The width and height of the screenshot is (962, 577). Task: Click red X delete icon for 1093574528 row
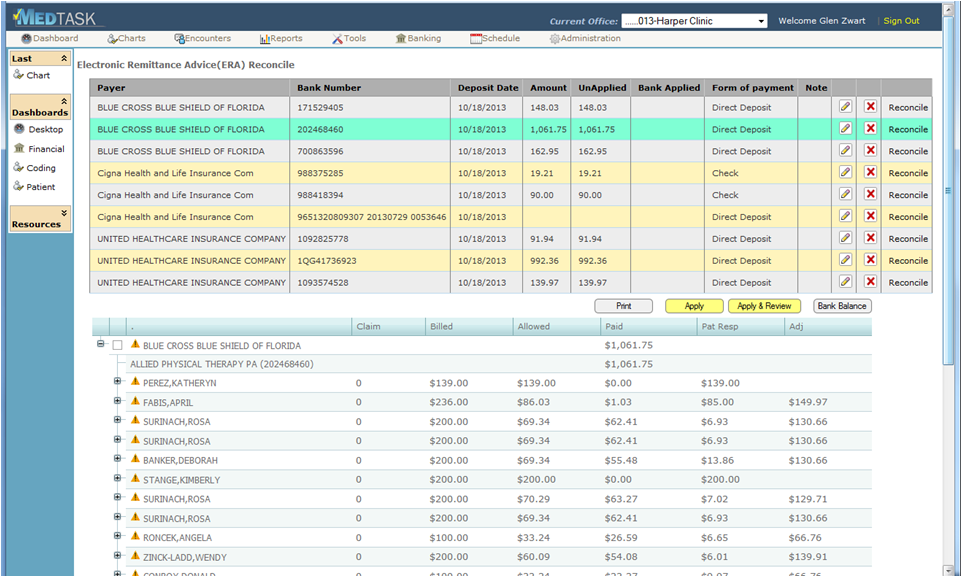click(870, 282)
